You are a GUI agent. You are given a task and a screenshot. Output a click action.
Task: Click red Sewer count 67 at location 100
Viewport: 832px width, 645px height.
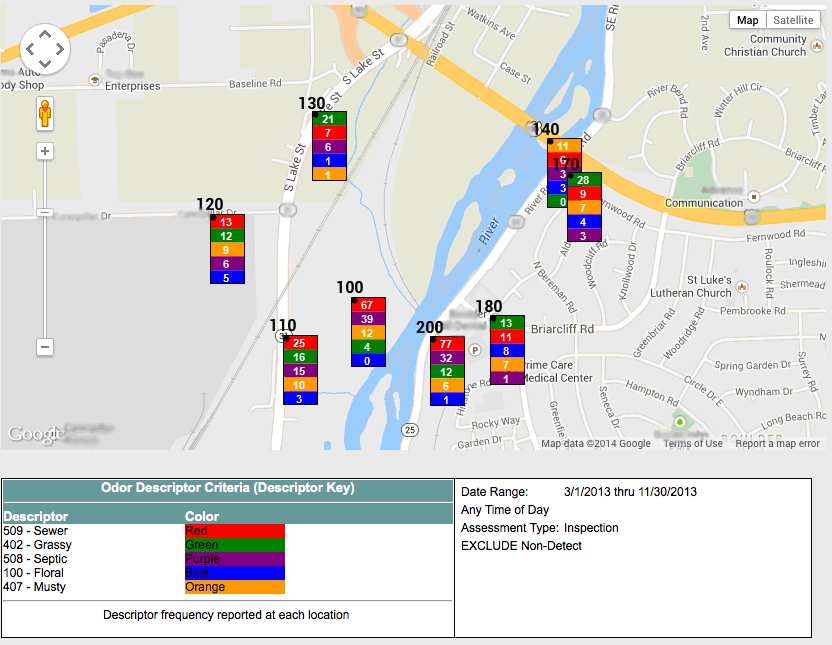(368, 304)
